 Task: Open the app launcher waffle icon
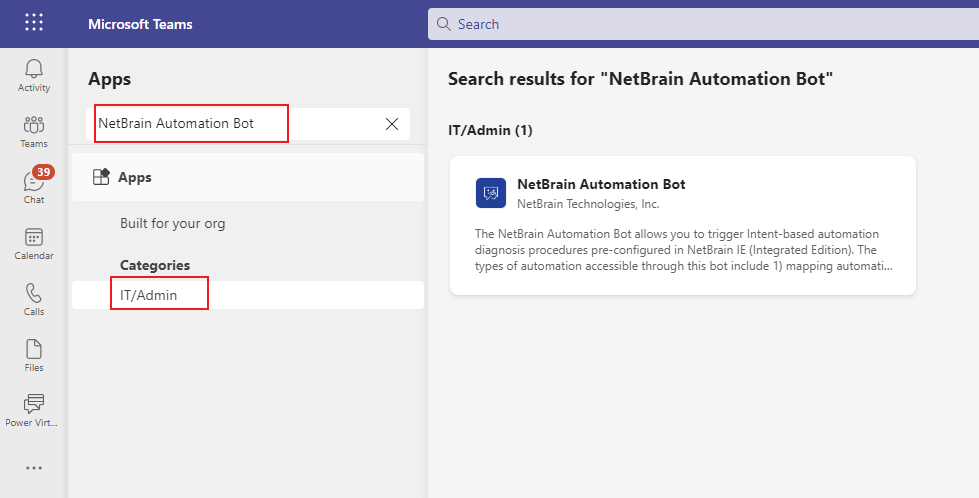[34, 23]
